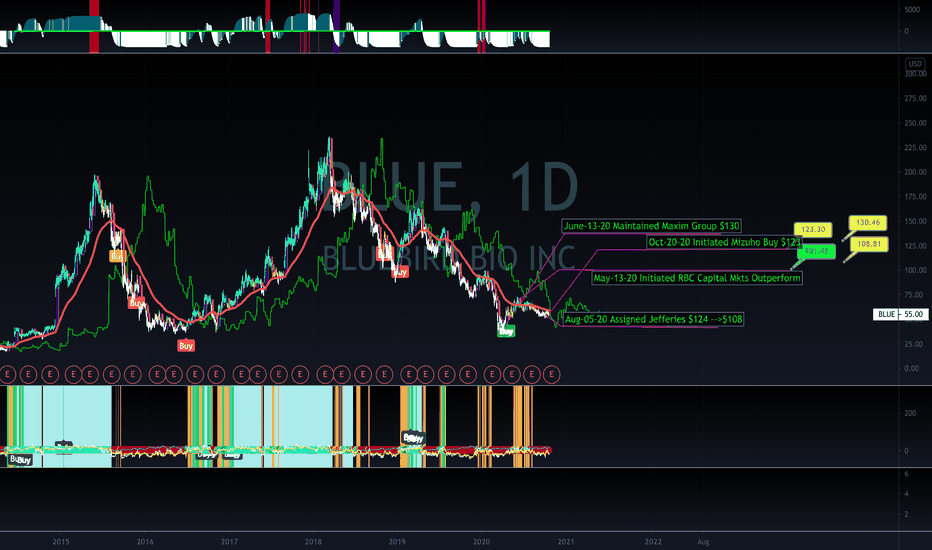This screenshot has height=550, width=932.
Task: Select the Oct-20-20 Initiated Mizuho Buy annotation
Action: tap(724, 242)
